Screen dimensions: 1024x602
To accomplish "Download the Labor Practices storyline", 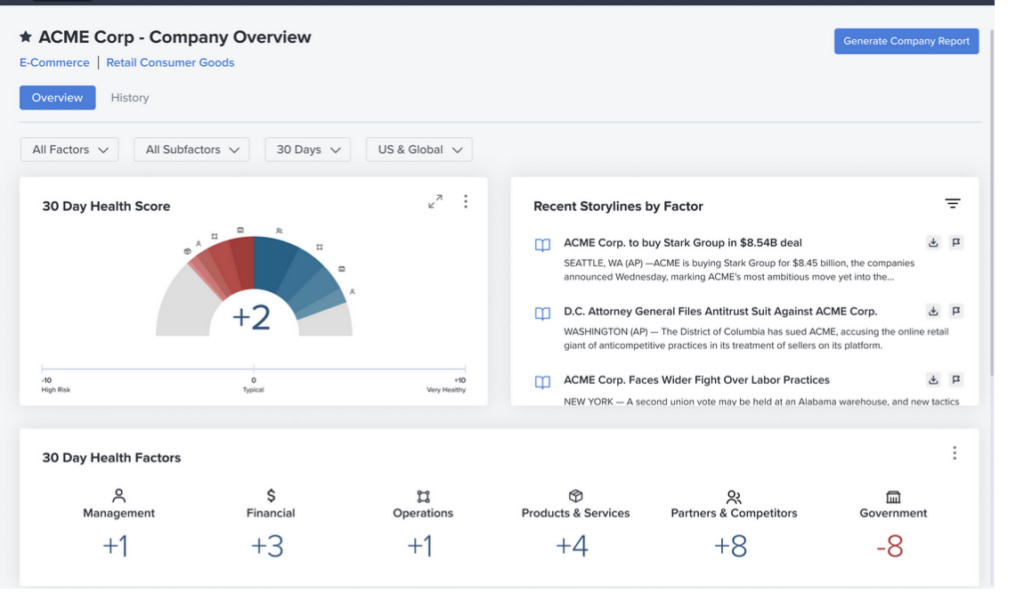I will click(x=933, y=380).
